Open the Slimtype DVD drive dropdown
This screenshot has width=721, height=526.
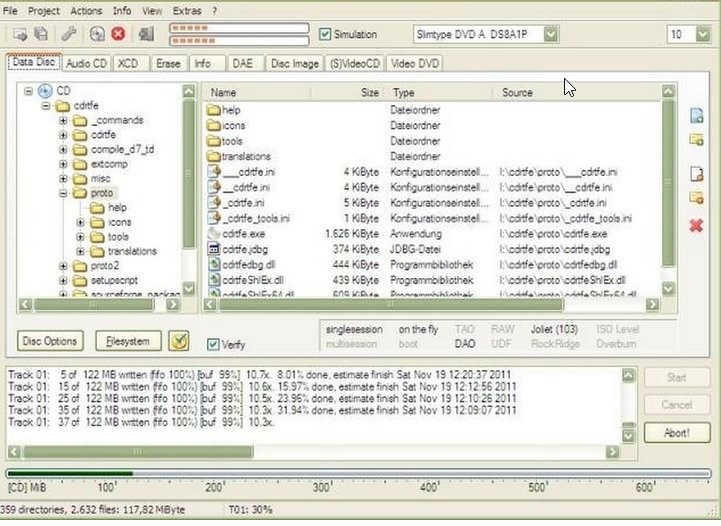[x=550, y=34]
